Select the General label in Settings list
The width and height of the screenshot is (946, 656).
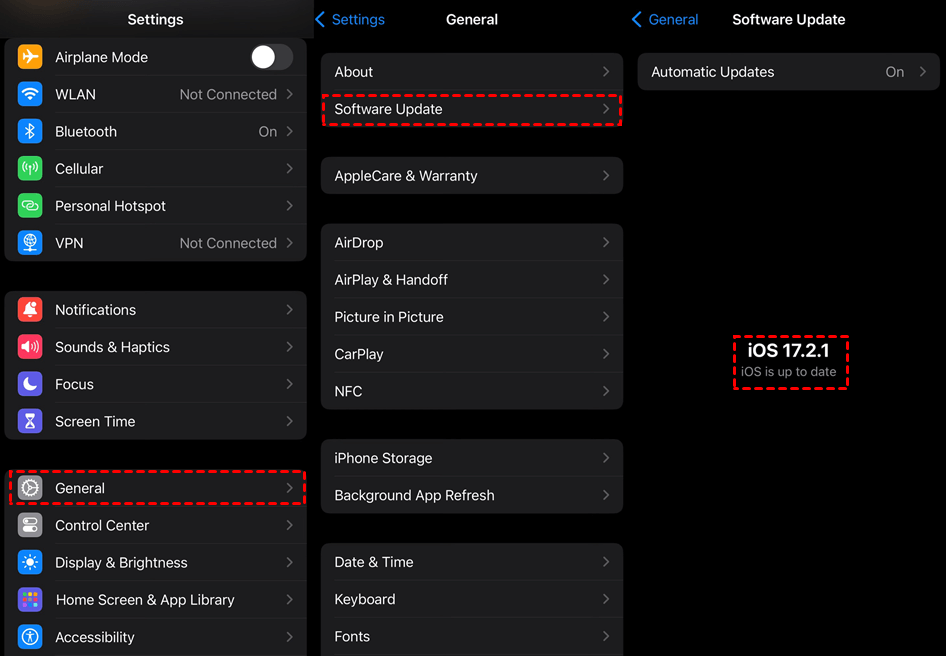point(80,488)
